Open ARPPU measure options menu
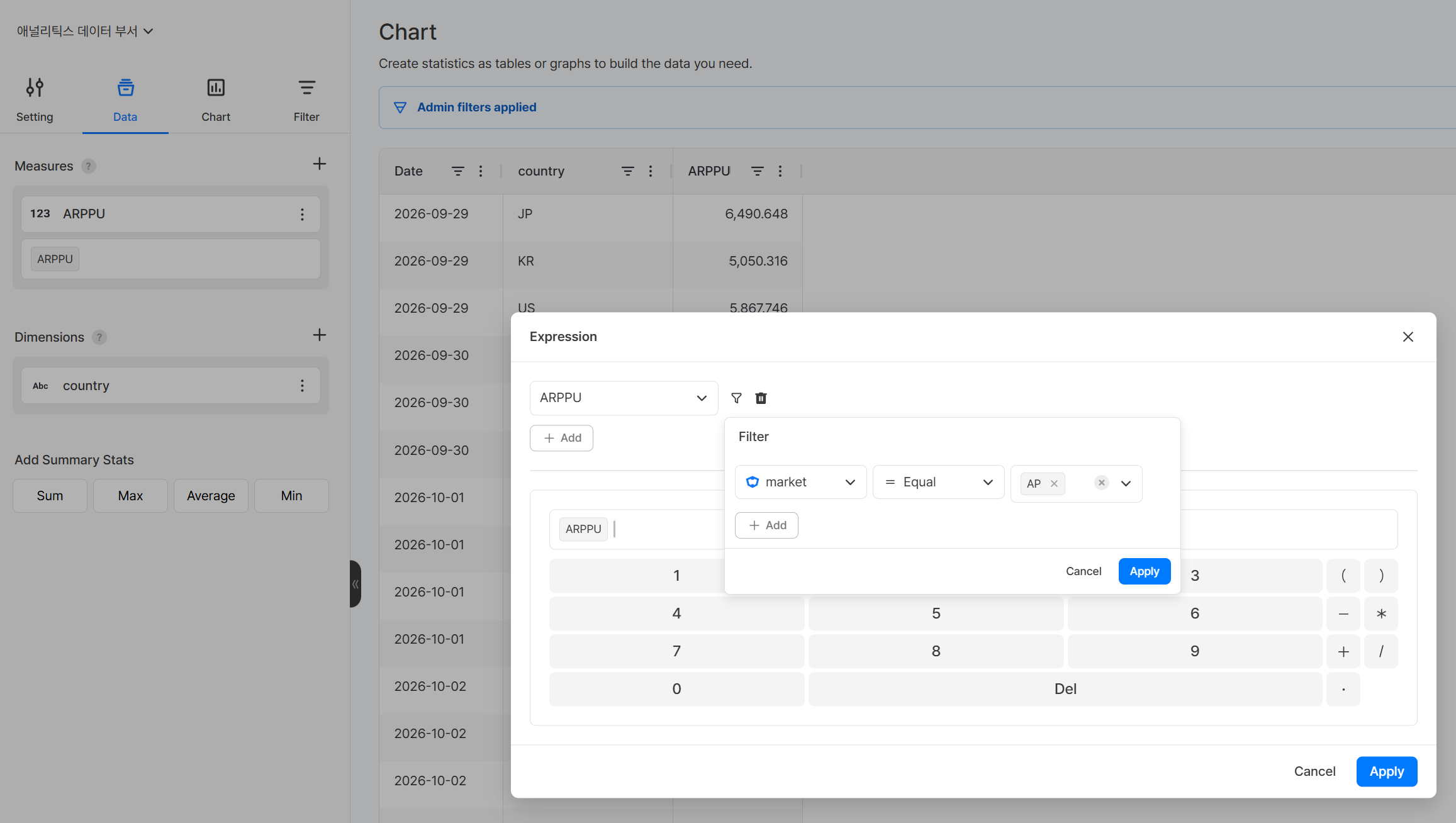Image resolution: width=1456 pixels, height=823 pixels. coord(302,215)
